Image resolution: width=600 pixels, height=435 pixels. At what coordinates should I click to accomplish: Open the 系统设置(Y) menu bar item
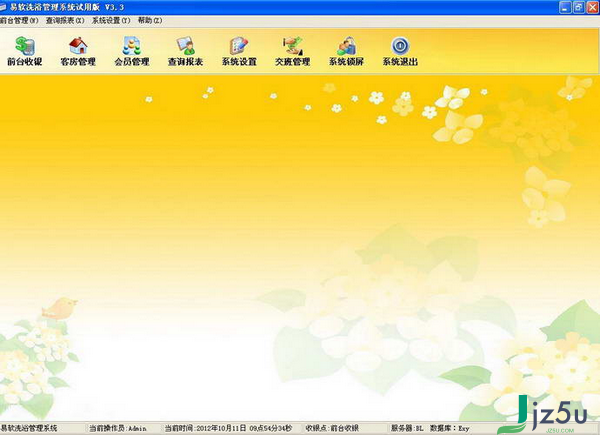click(x=111, y=20)
